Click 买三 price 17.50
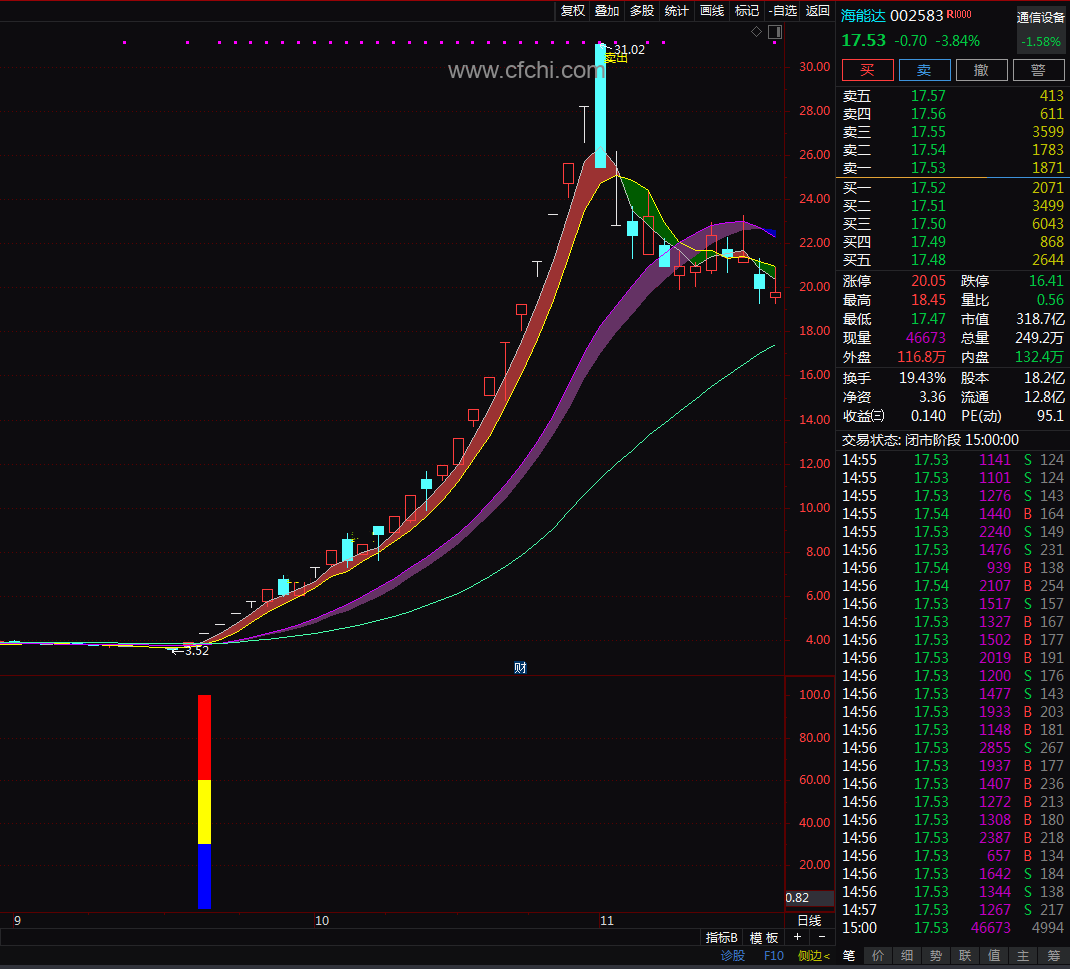1070x969 pixels. [x=929, y=224]
